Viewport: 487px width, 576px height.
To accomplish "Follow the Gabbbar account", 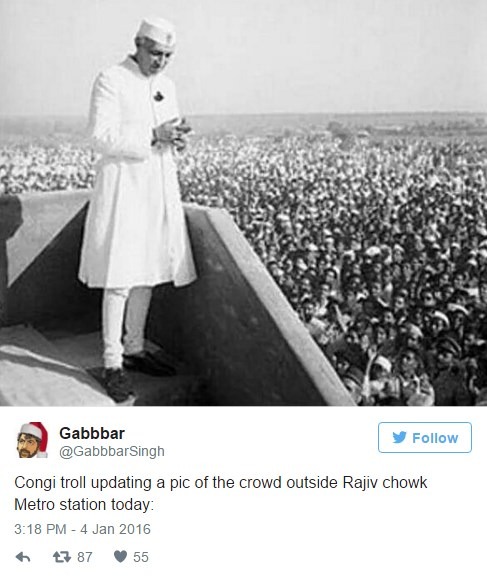I will click(425, 438).
